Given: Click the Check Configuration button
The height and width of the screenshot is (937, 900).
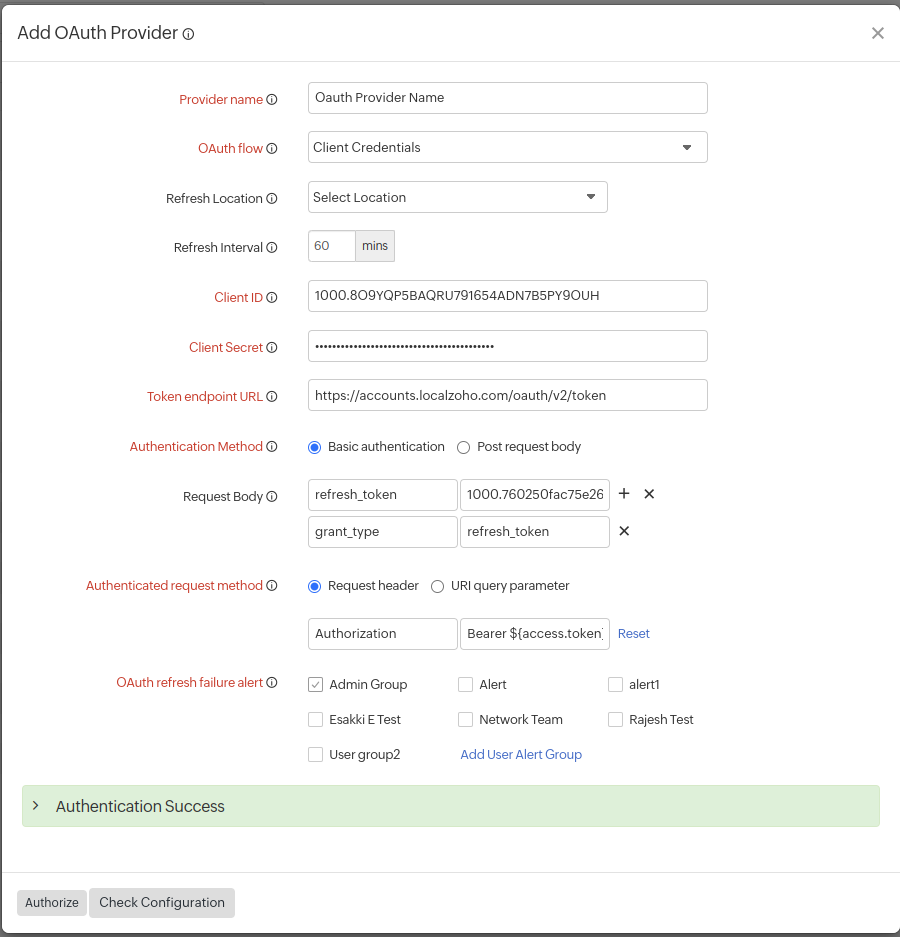Looking at the screenshot, I should [161, 902].
